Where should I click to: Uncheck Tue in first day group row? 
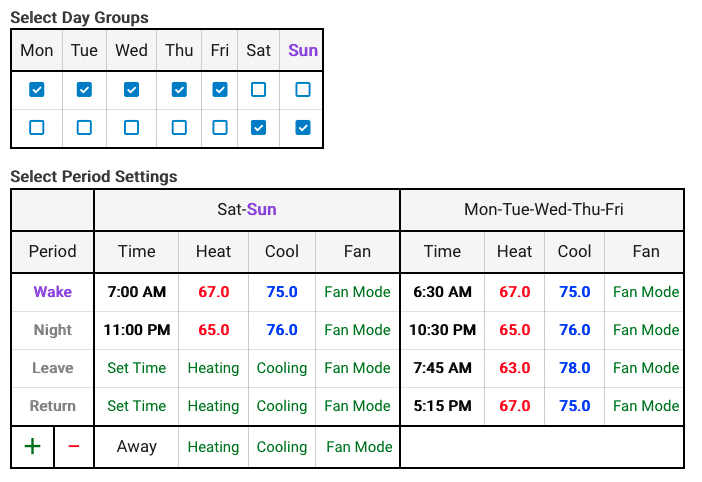point(84,90)
